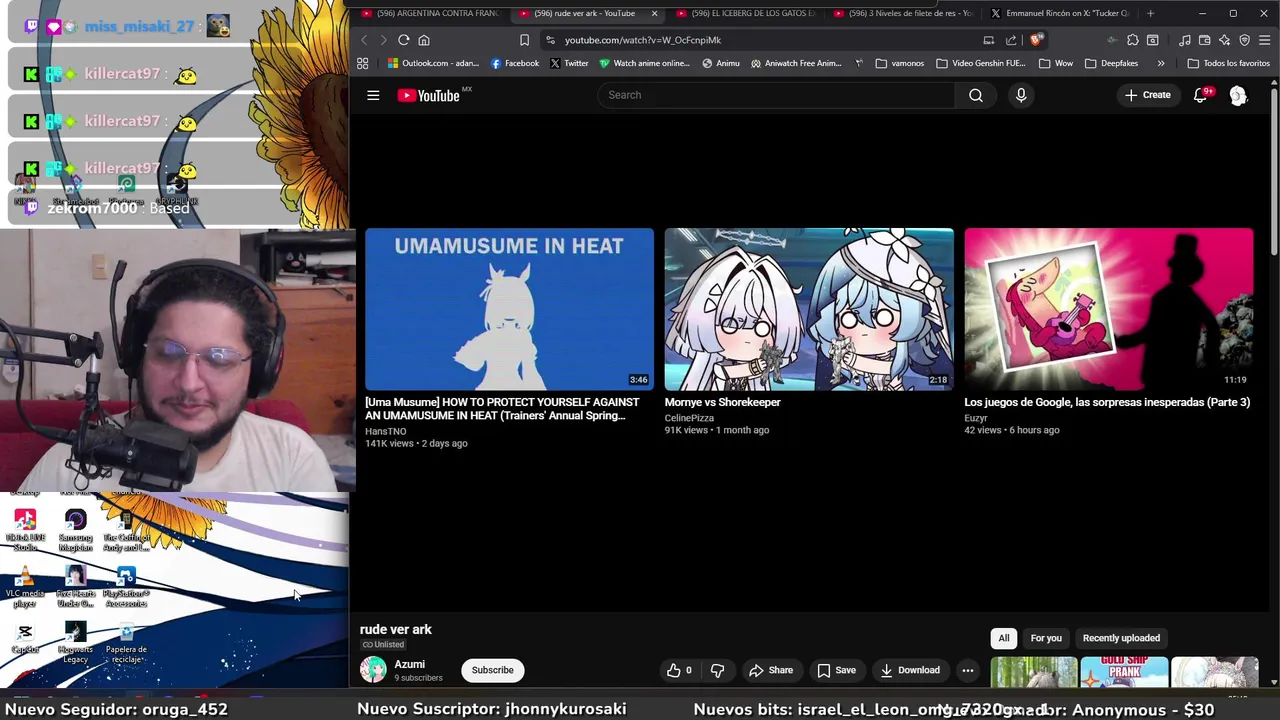
Task: Open the Aniwatch Free Anime bookmark
Action: (796, 63)
